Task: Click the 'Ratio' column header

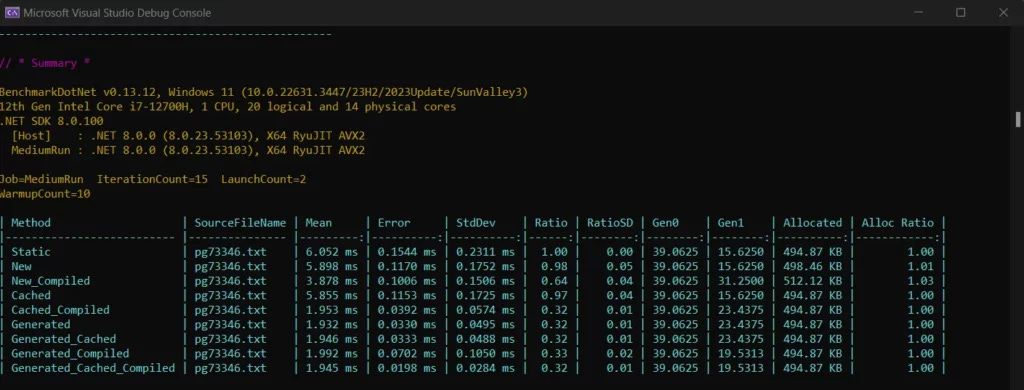Action: click(x=551, y=223)
